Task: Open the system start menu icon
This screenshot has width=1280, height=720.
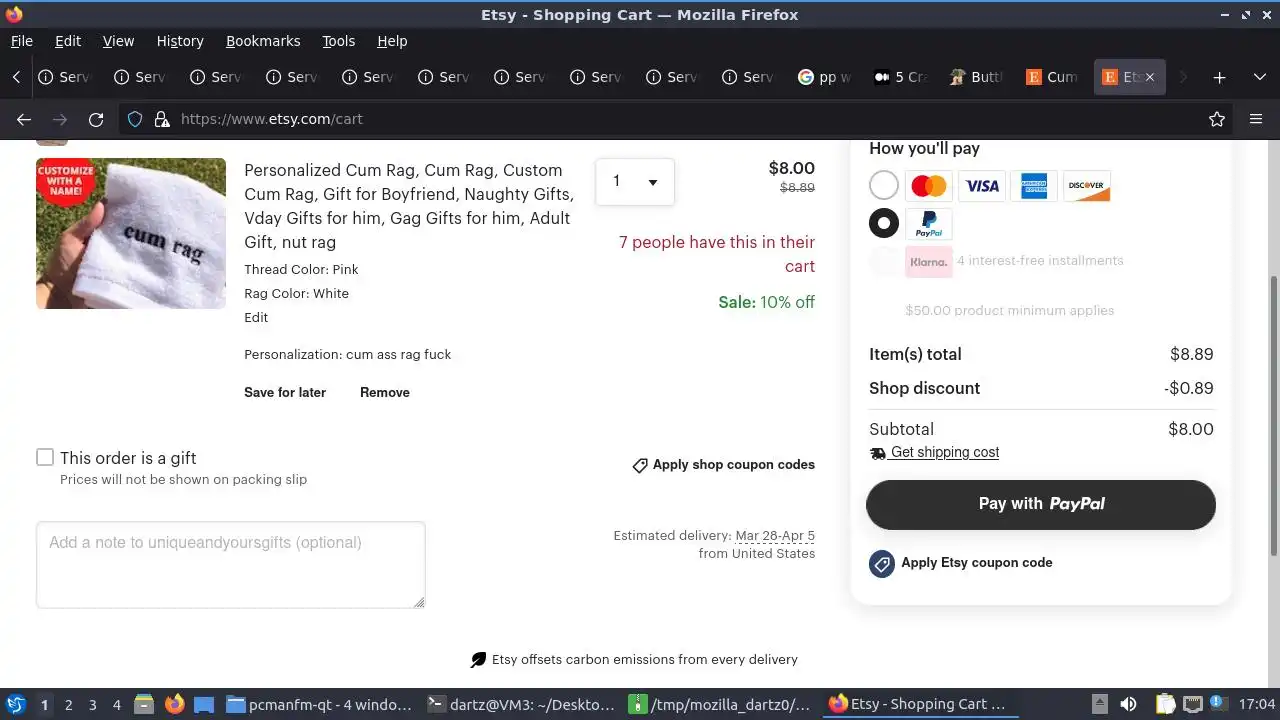Action: [x=16, y=705]
